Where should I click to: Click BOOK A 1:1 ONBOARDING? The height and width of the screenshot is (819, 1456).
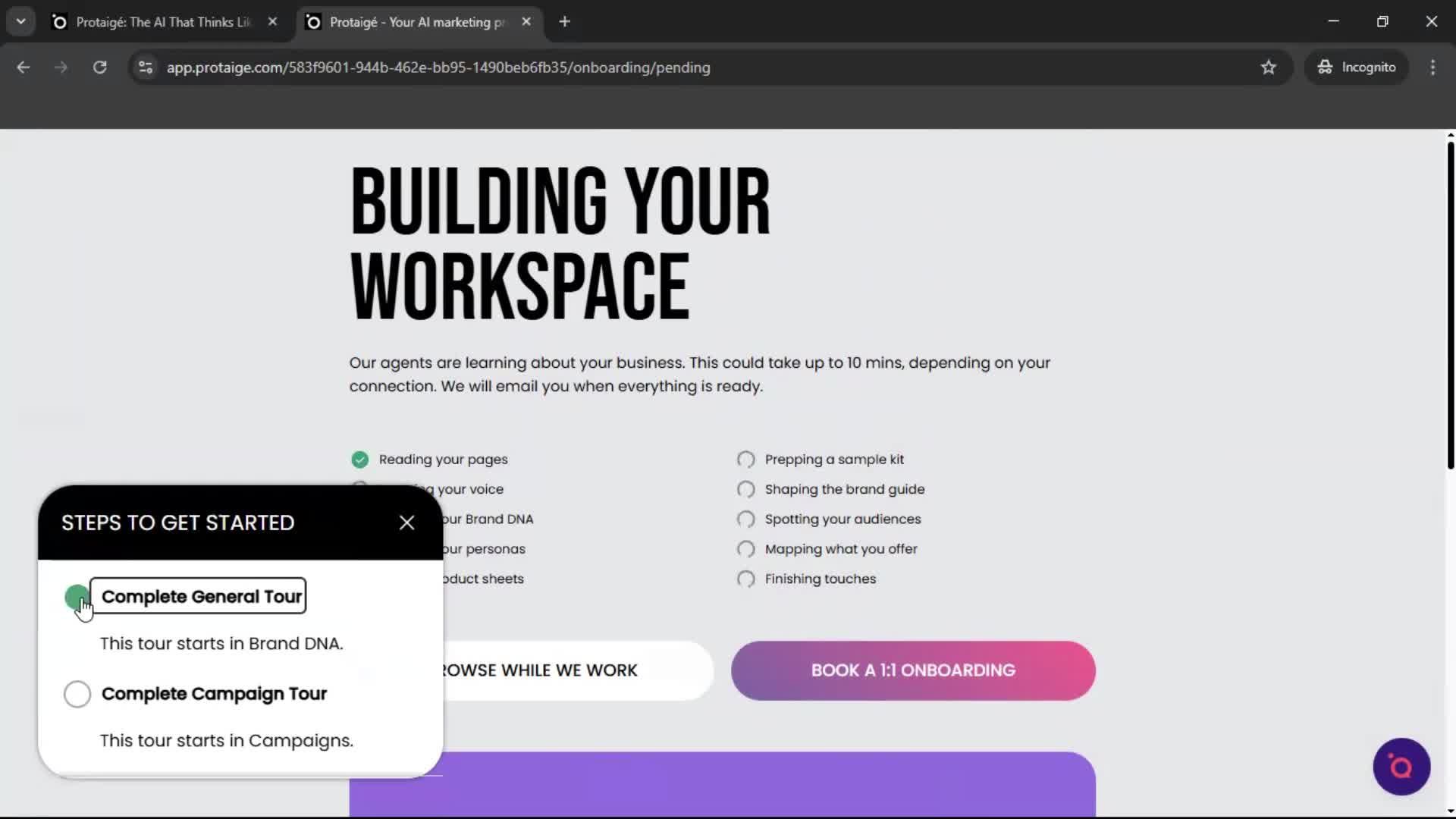pos(912,670)
